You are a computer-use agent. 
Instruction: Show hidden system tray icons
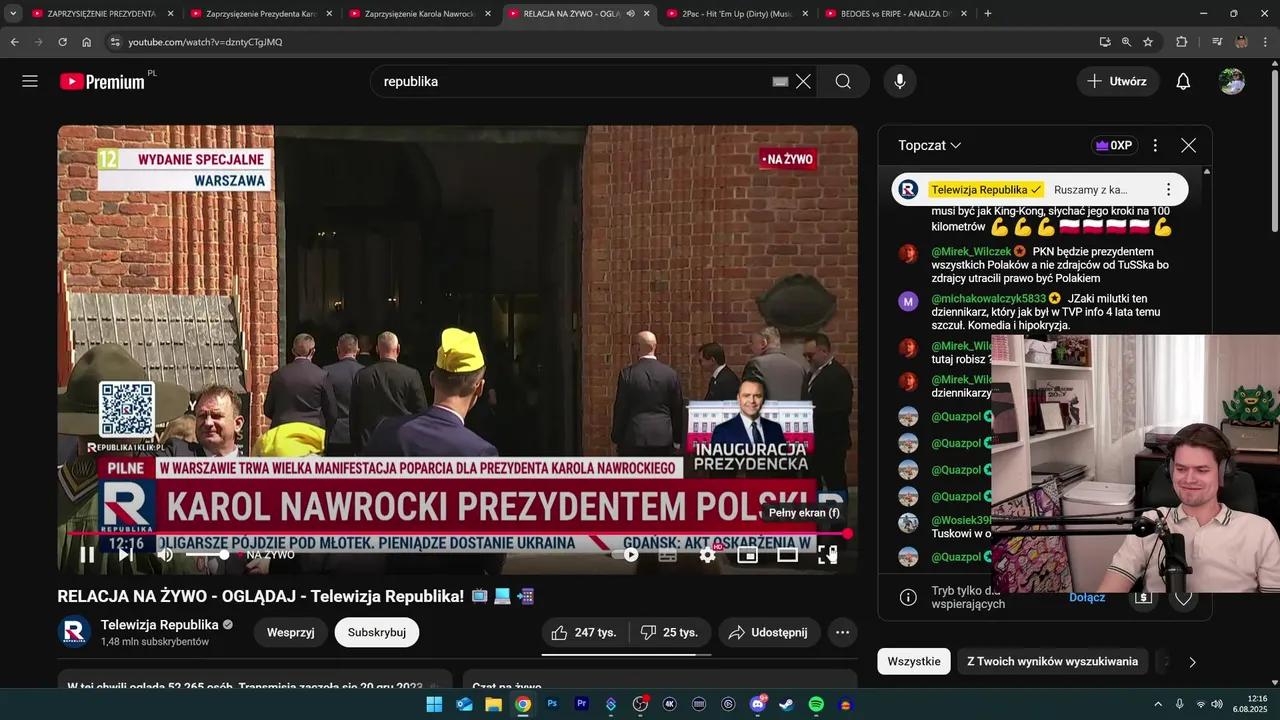tap(1158, 704)
